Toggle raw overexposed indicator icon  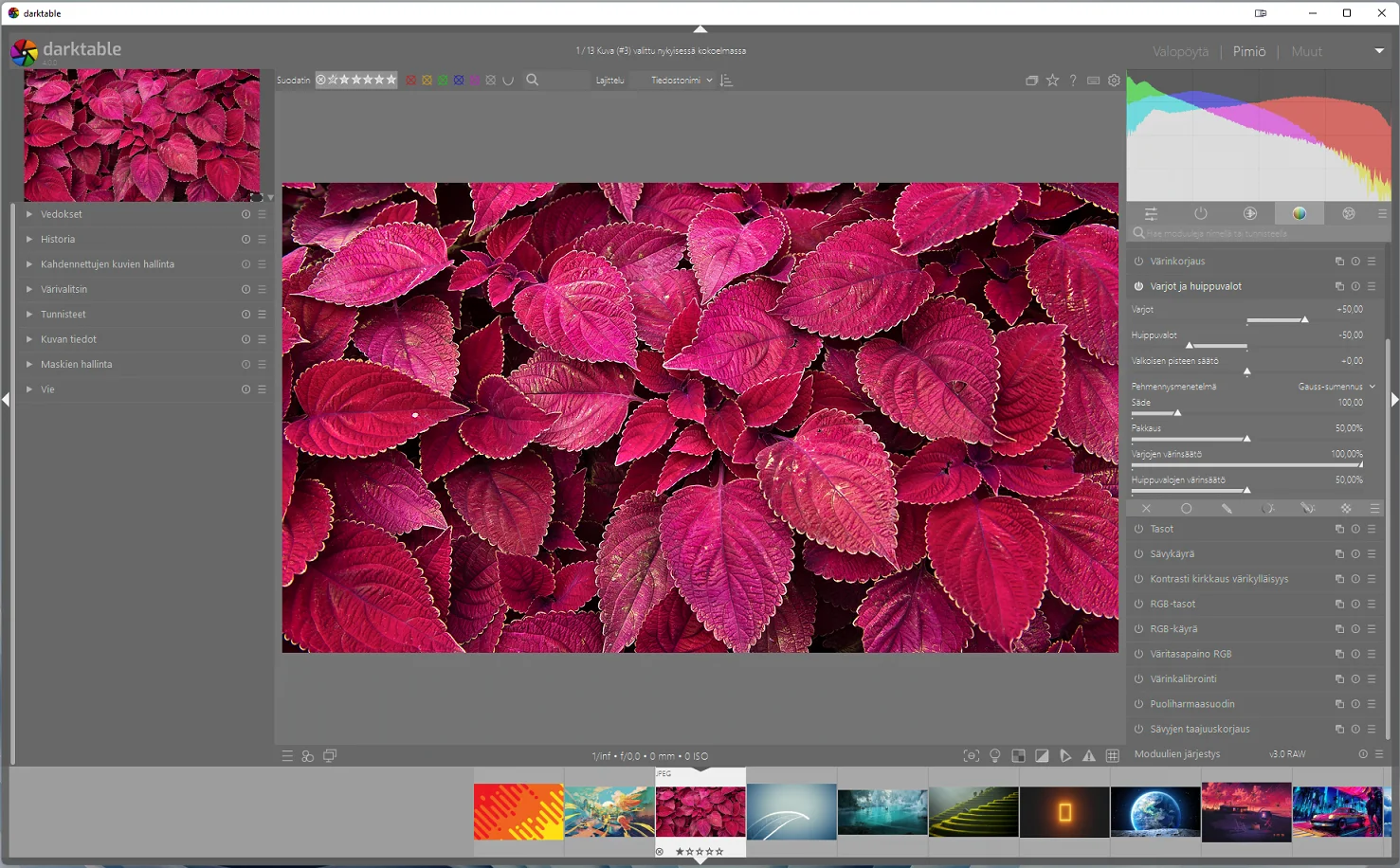[1018, 756]
